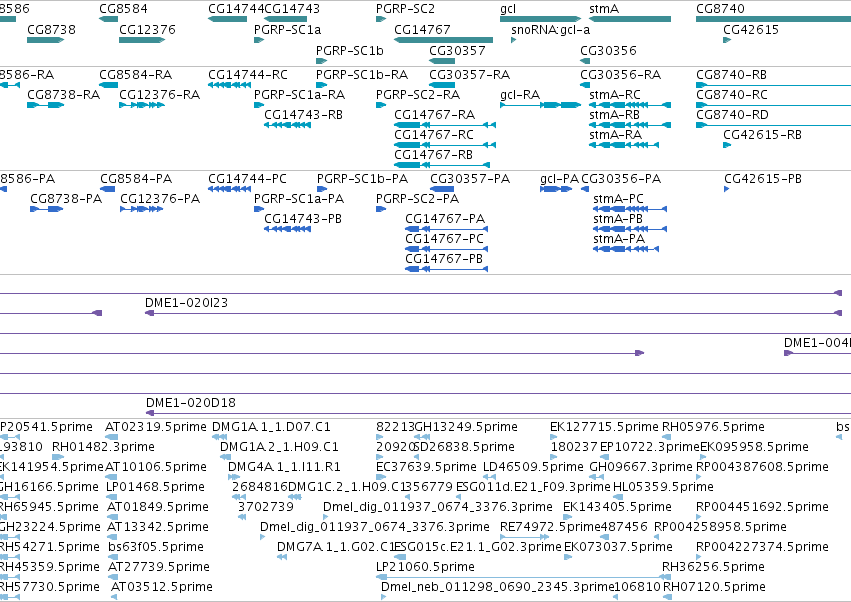The image size is (851, 602).
Task: Click the CG8738-PA protein label
Action: click(x=66, y=199)
